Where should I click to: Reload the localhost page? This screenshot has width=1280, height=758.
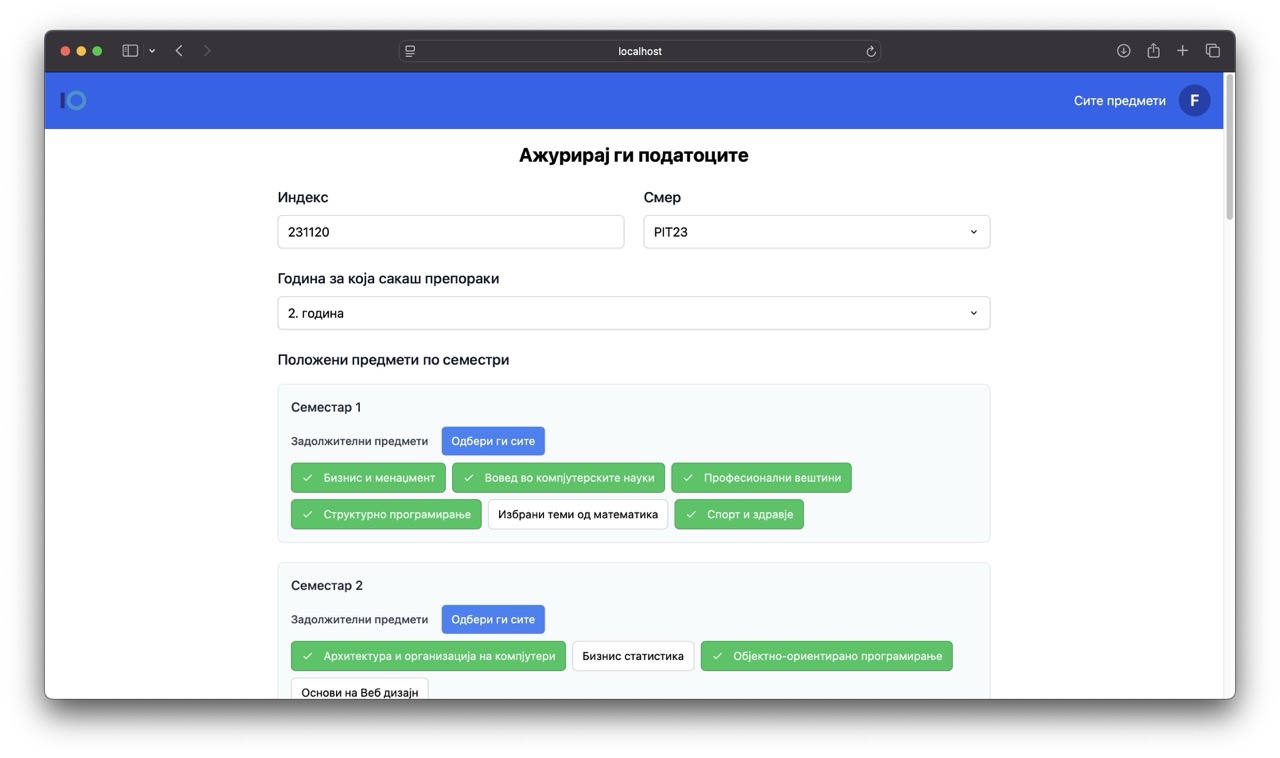[871, 52]
